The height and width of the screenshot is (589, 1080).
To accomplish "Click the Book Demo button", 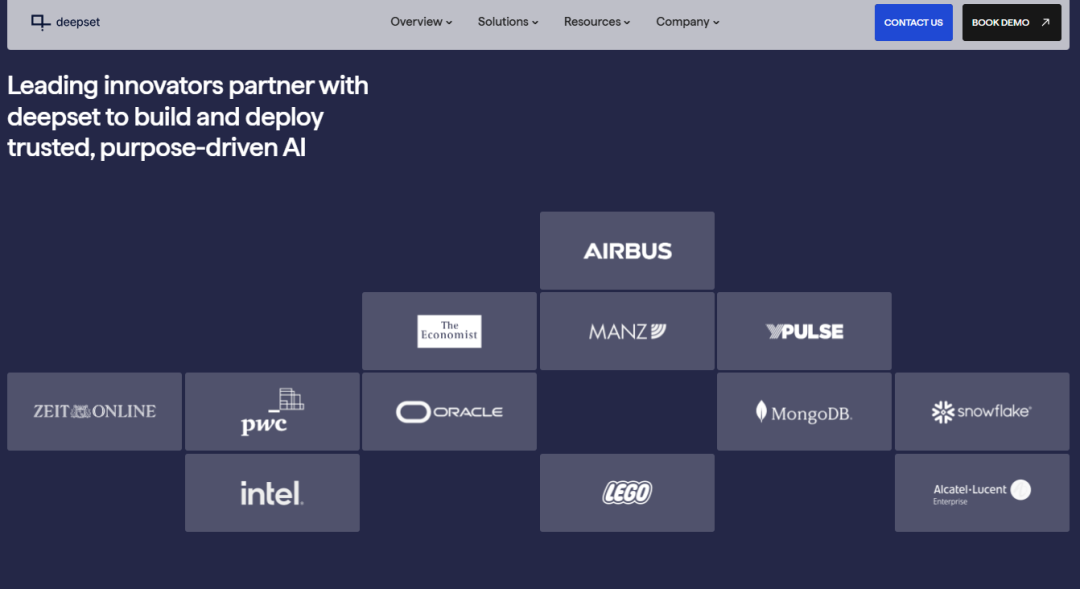I will pyautogui.click(x=1011, y=23).
